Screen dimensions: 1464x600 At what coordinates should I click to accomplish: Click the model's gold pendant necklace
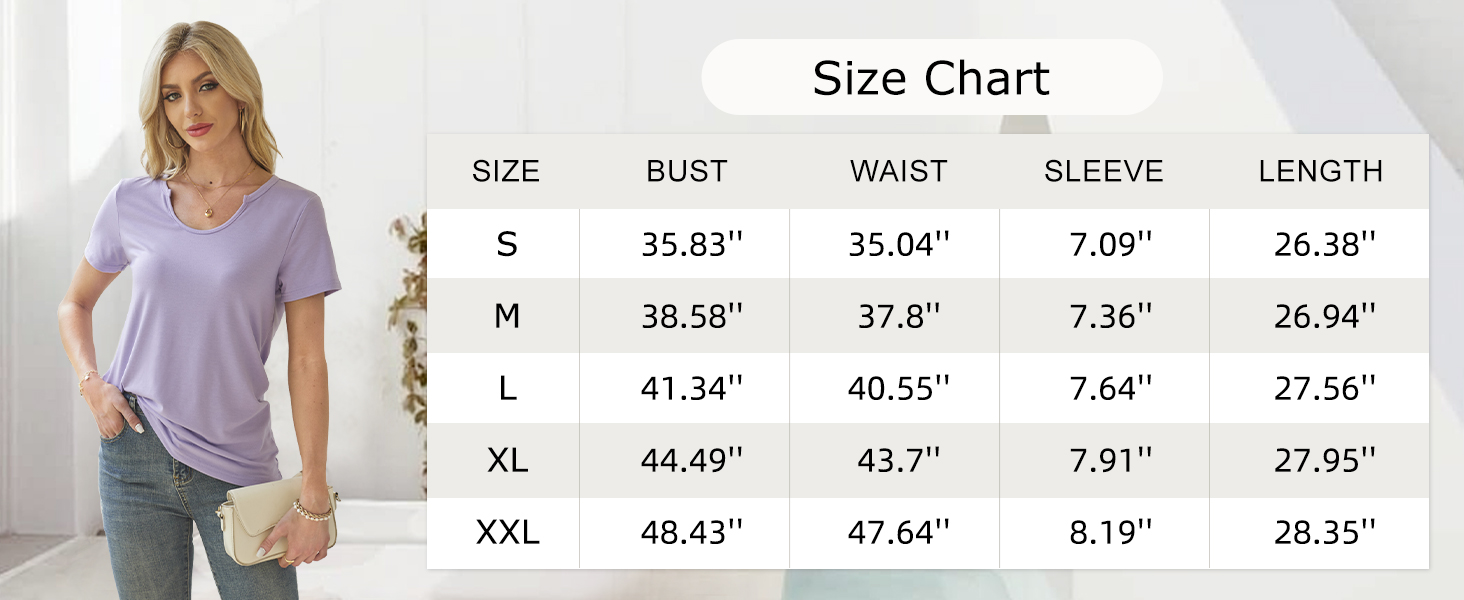[x=207, y=210]
